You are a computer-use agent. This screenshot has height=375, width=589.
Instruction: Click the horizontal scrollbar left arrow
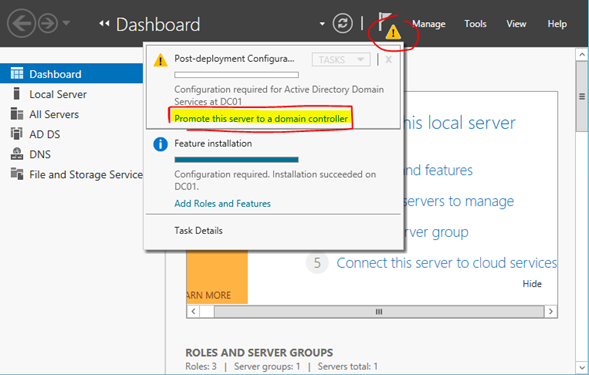193,311
